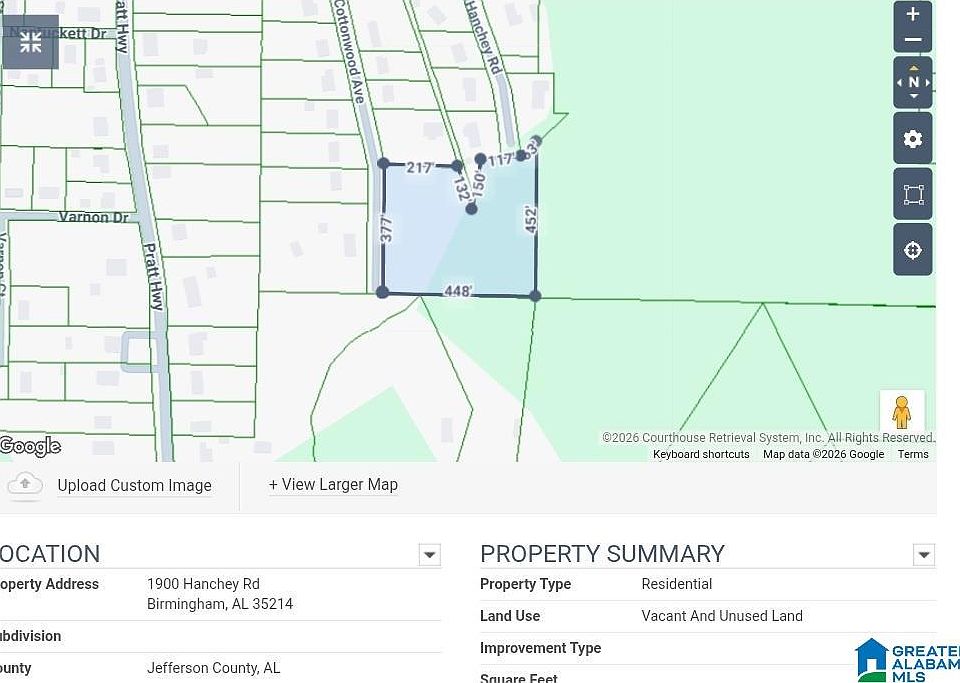Click the Google logo on the map
The width and height of the screenshot is (960, 683).
pyautogui.click(x=29, y=446)
